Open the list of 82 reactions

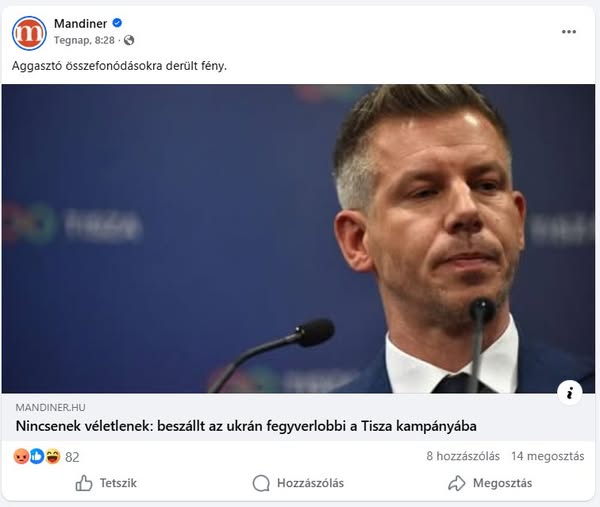point(72,457)
